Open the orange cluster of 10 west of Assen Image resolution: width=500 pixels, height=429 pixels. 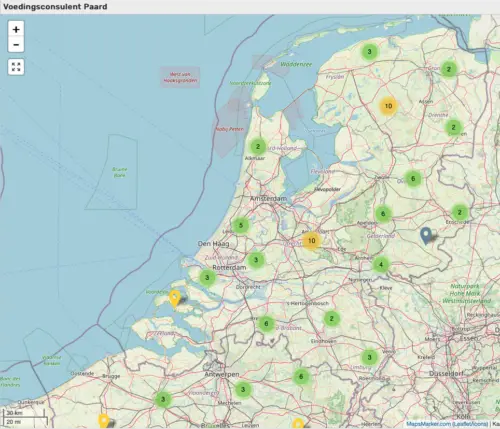[x=388, y=106]
